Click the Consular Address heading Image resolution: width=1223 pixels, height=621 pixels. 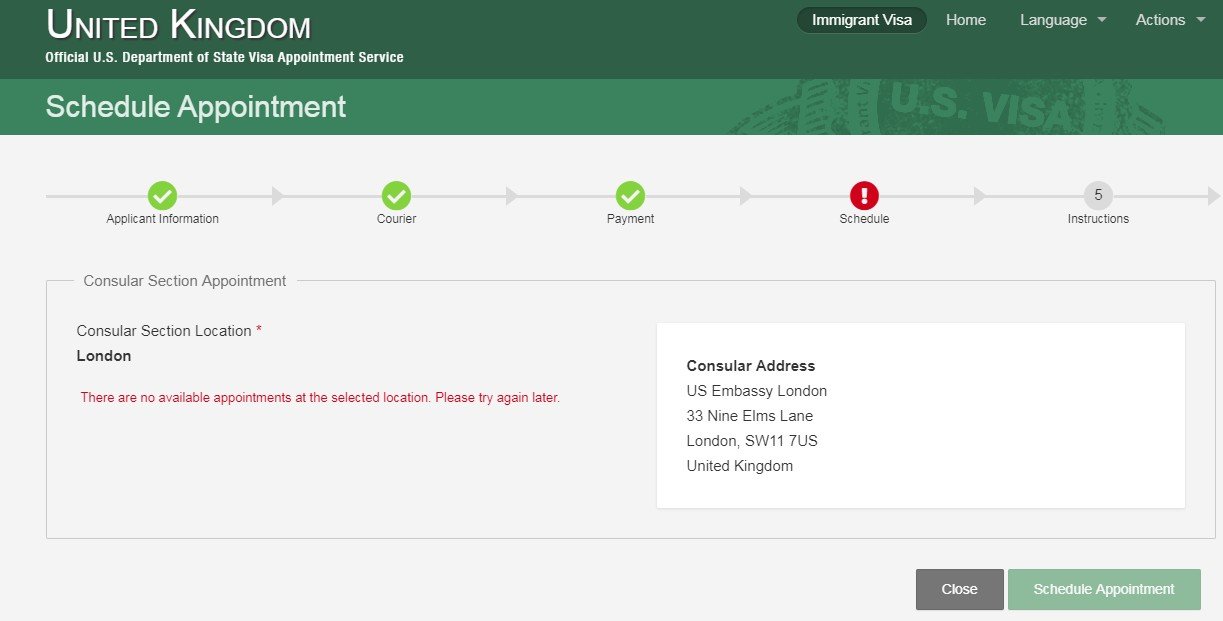751,366
